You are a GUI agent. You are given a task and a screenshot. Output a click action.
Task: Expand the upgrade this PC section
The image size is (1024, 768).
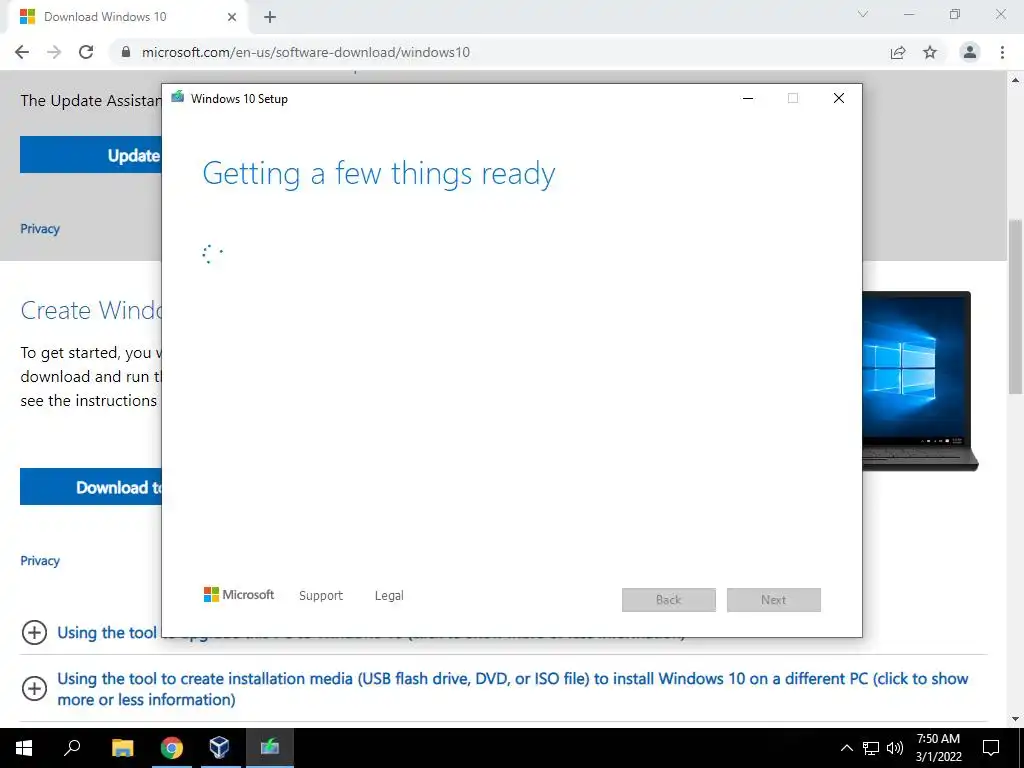point(34,632)
